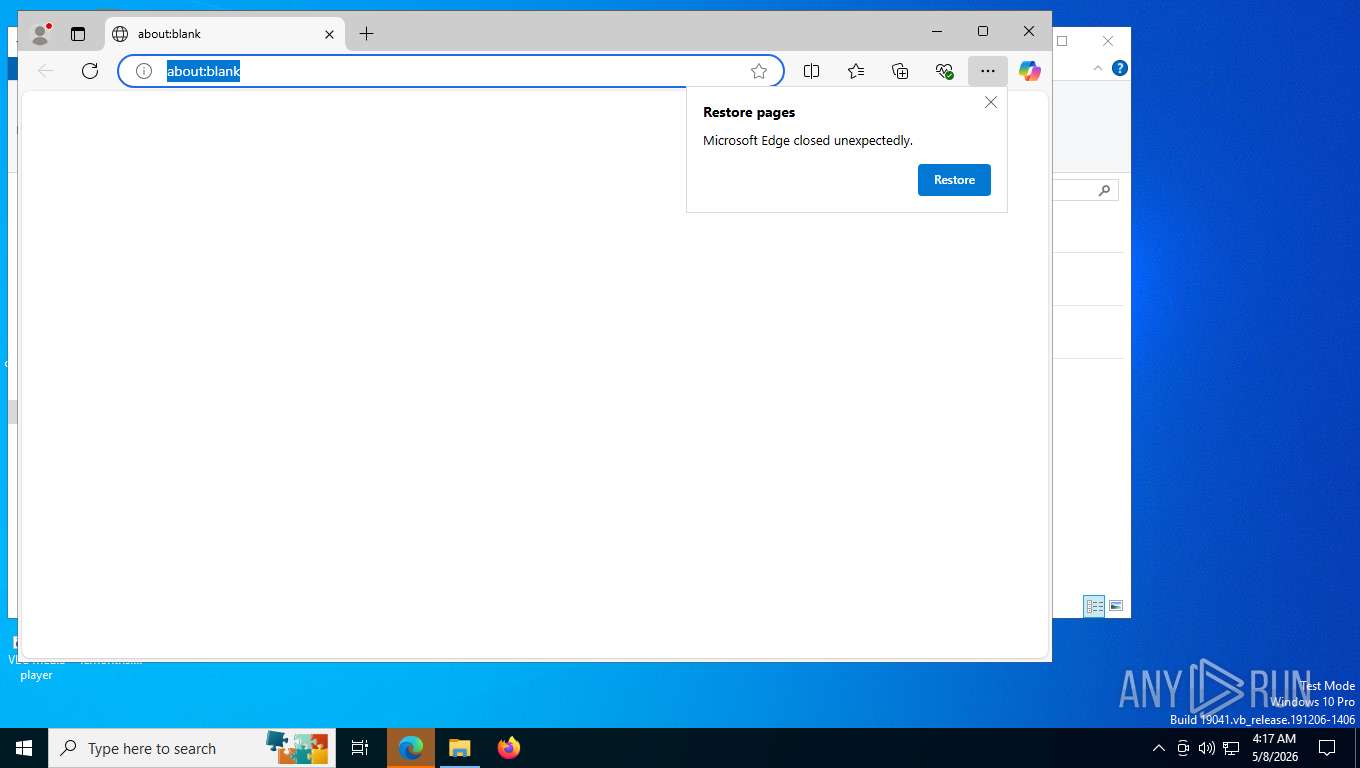Open Copilot sidebar
The image size is (1360, 768).
(x=1030, y=71)
